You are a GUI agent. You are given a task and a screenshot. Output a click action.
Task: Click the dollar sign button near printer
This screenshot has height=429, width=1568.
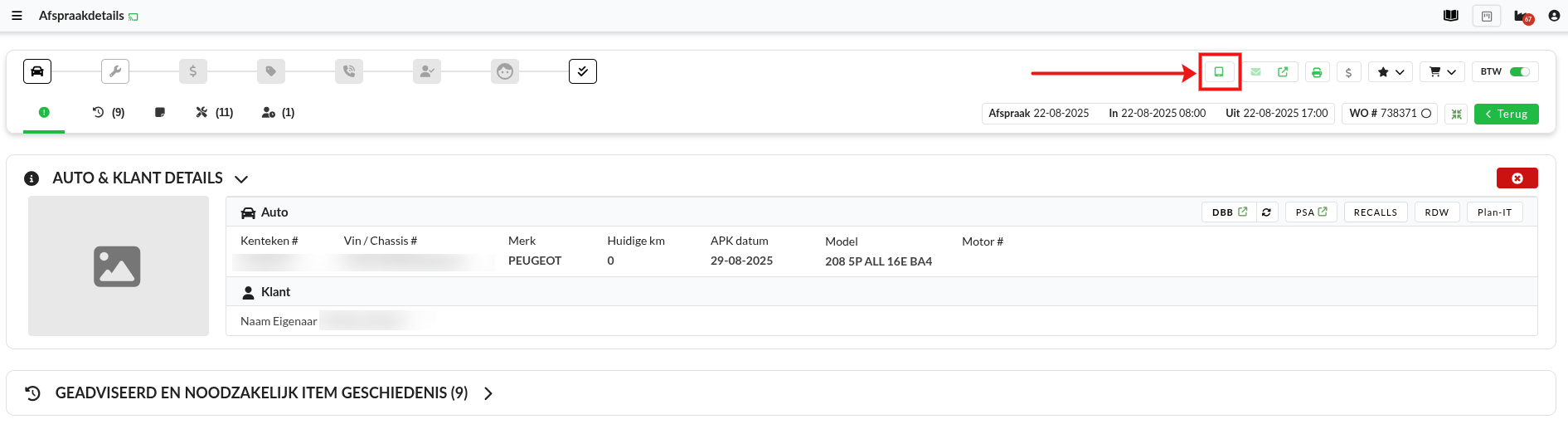coord(1348,72)
